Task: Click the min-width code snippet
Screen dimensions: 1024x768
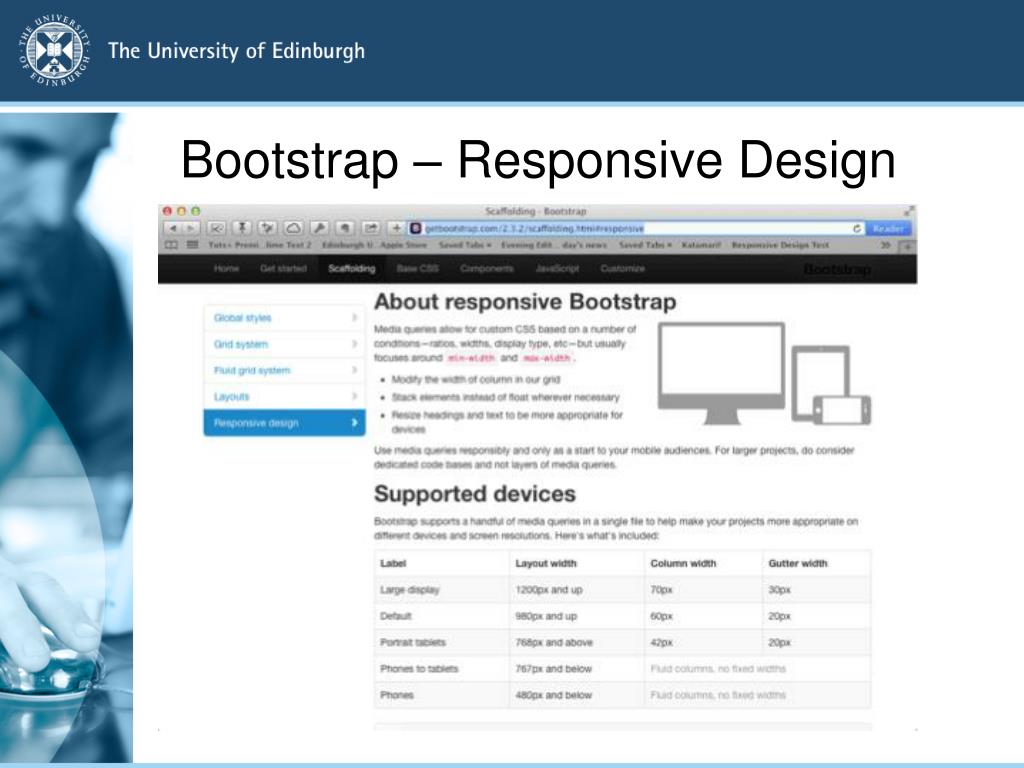Action: (x=471, y=358)
